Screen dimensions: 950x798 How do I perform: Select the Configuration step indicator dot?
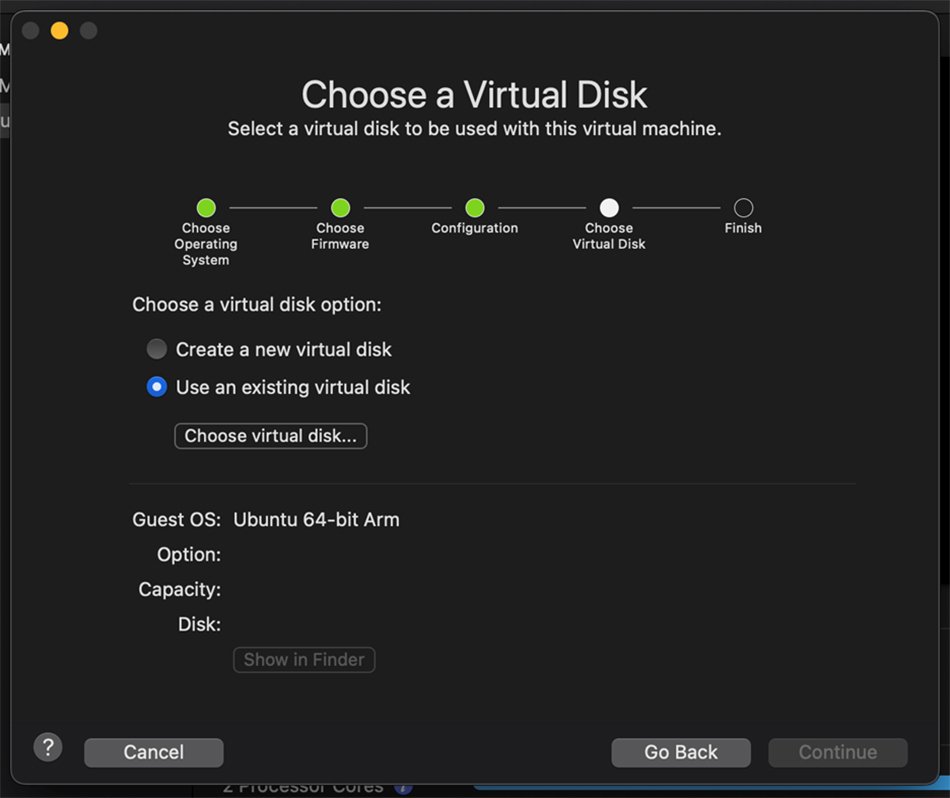475,208
